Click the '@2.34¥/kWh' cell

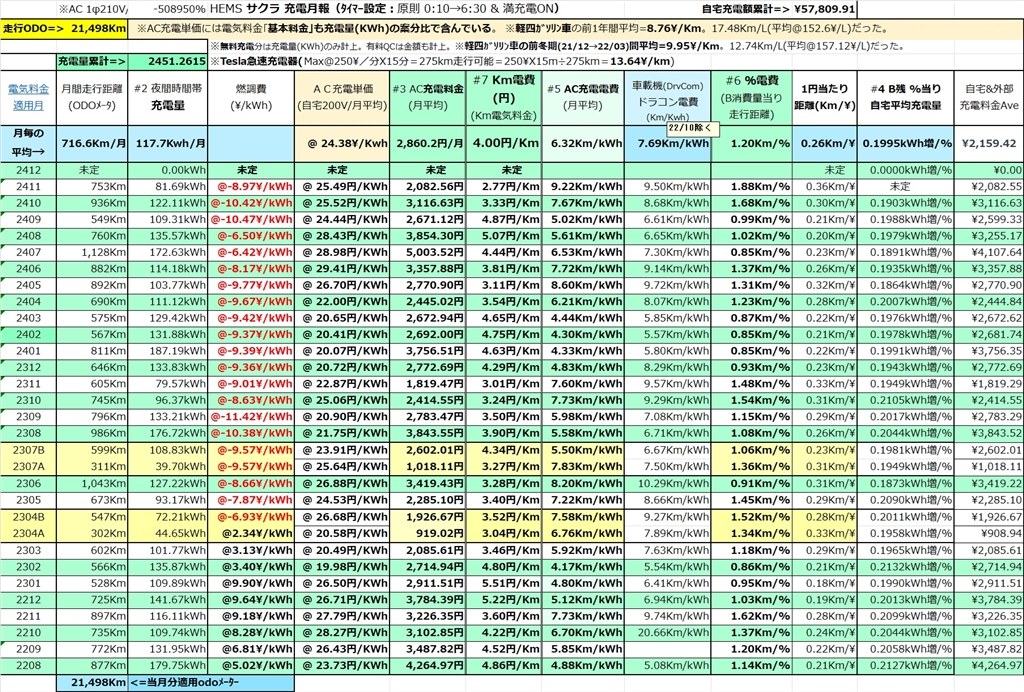[x=251, y=533]
